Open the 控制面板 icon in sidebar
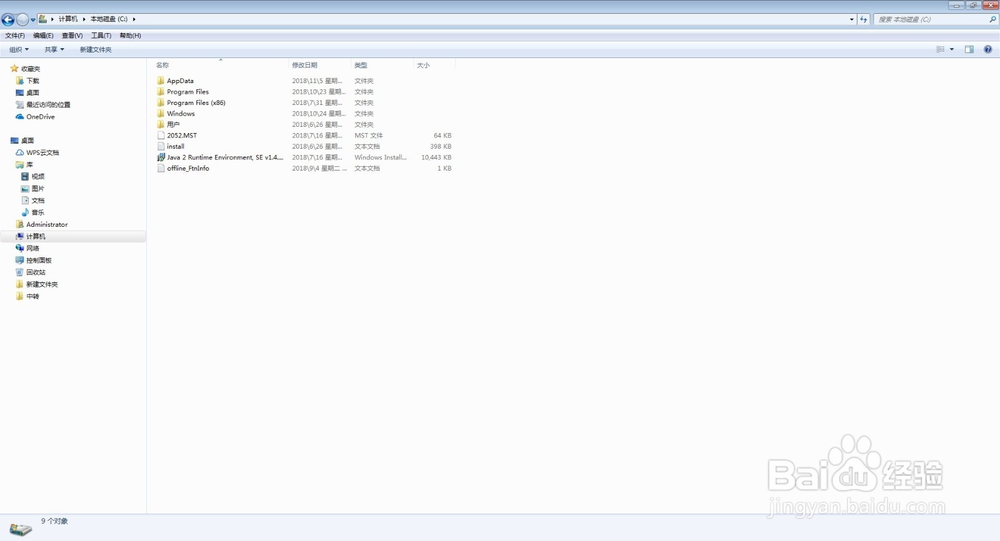Viewport: 1000px width, 541px height. (x=20, y=260)
